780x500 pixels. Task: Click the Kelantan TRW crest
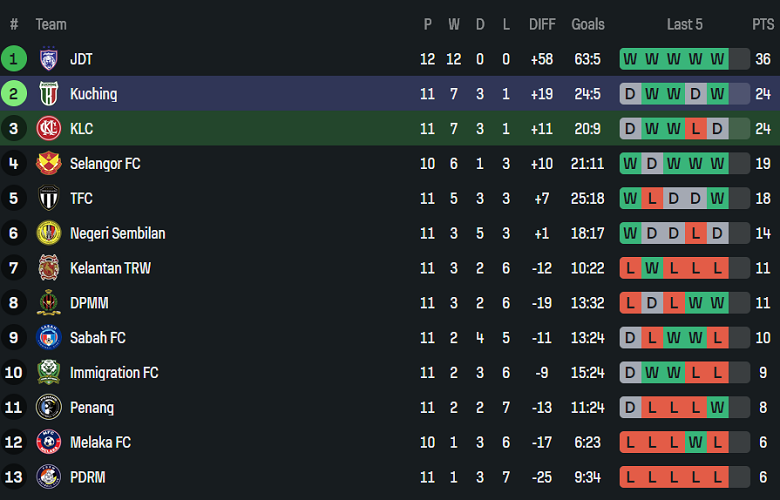pos(48,268)
